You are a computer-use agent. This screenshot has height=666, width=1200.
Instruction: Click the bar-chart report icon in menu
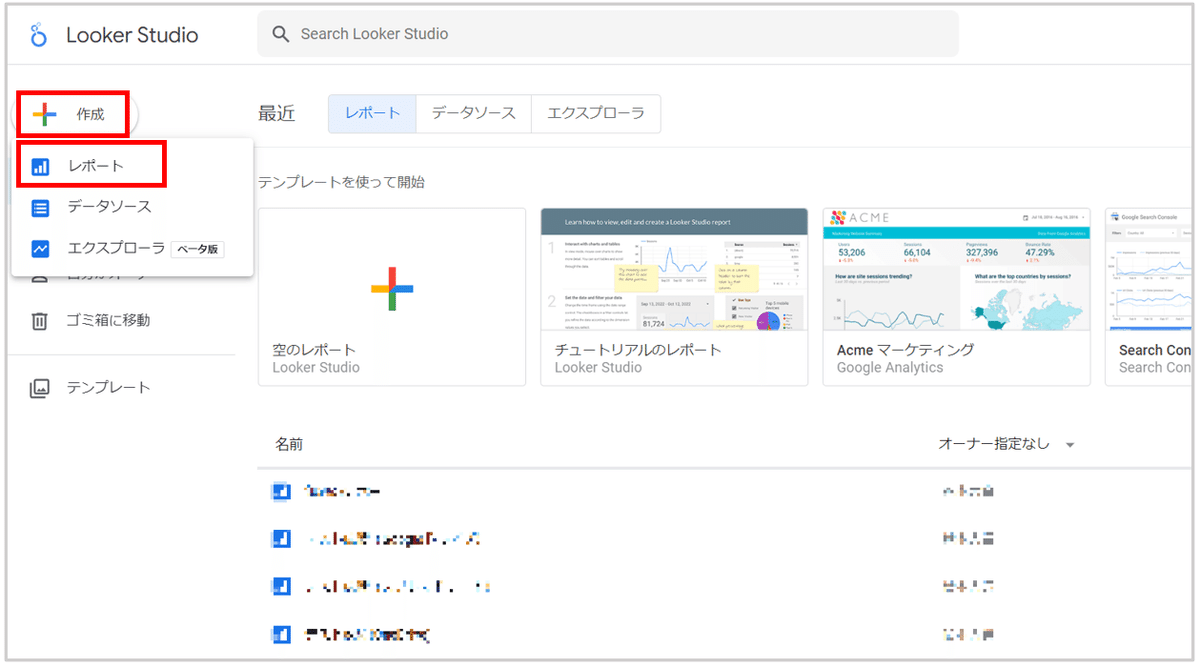point(40,167)
